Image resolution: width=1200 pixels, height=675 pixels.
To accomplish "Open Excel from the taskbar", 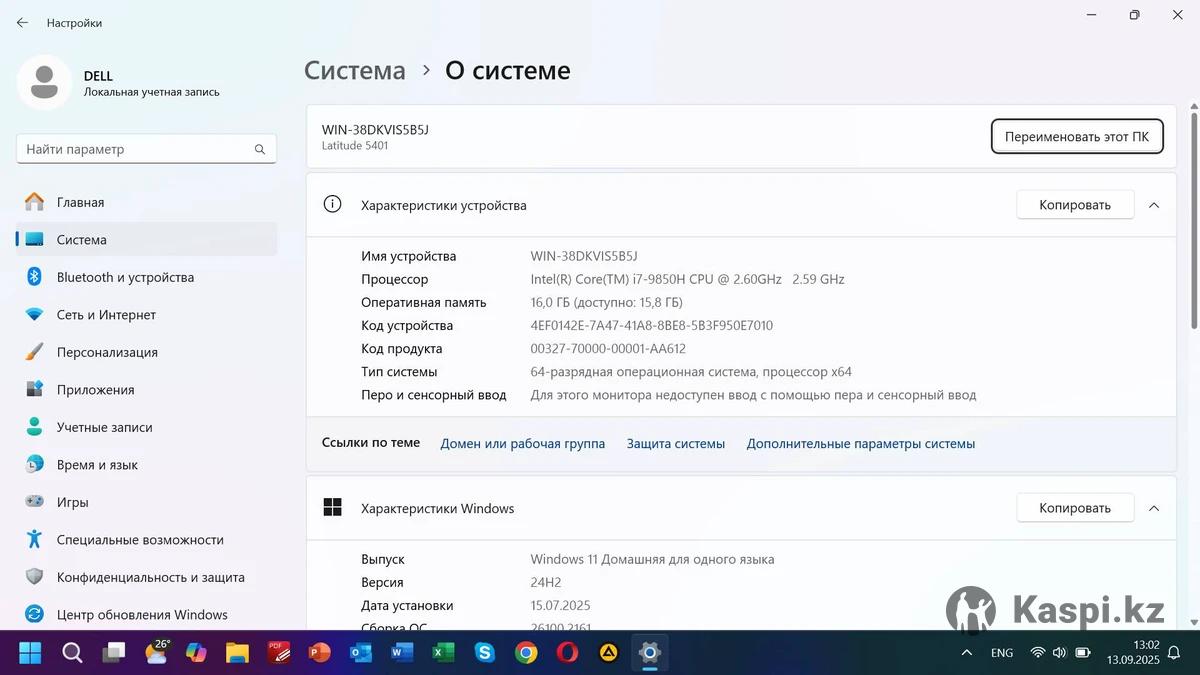I will [443, 653].
